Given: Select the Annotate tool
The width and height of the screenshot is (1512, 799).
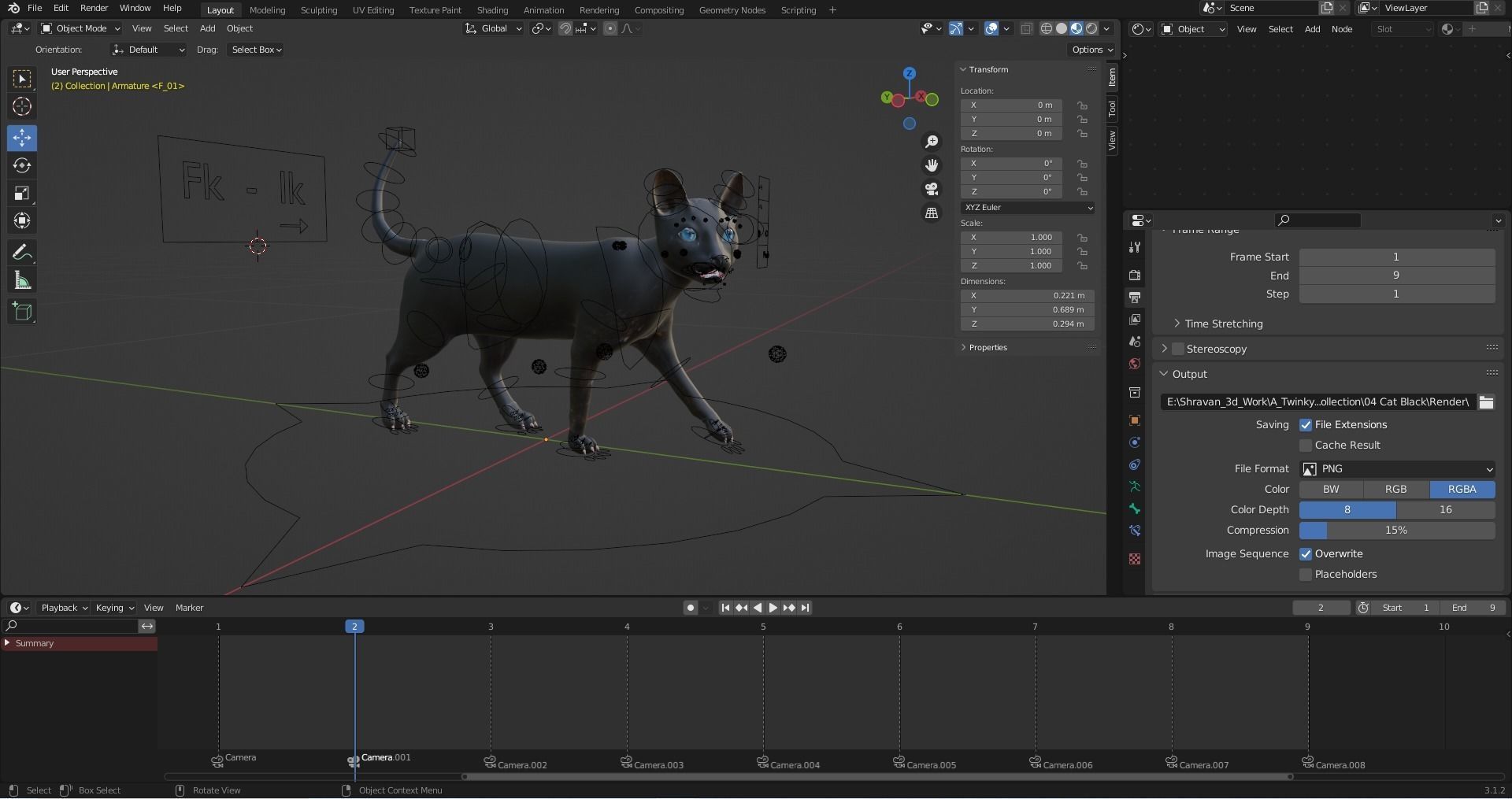Looking at the screenshot, I should (22, 253).
